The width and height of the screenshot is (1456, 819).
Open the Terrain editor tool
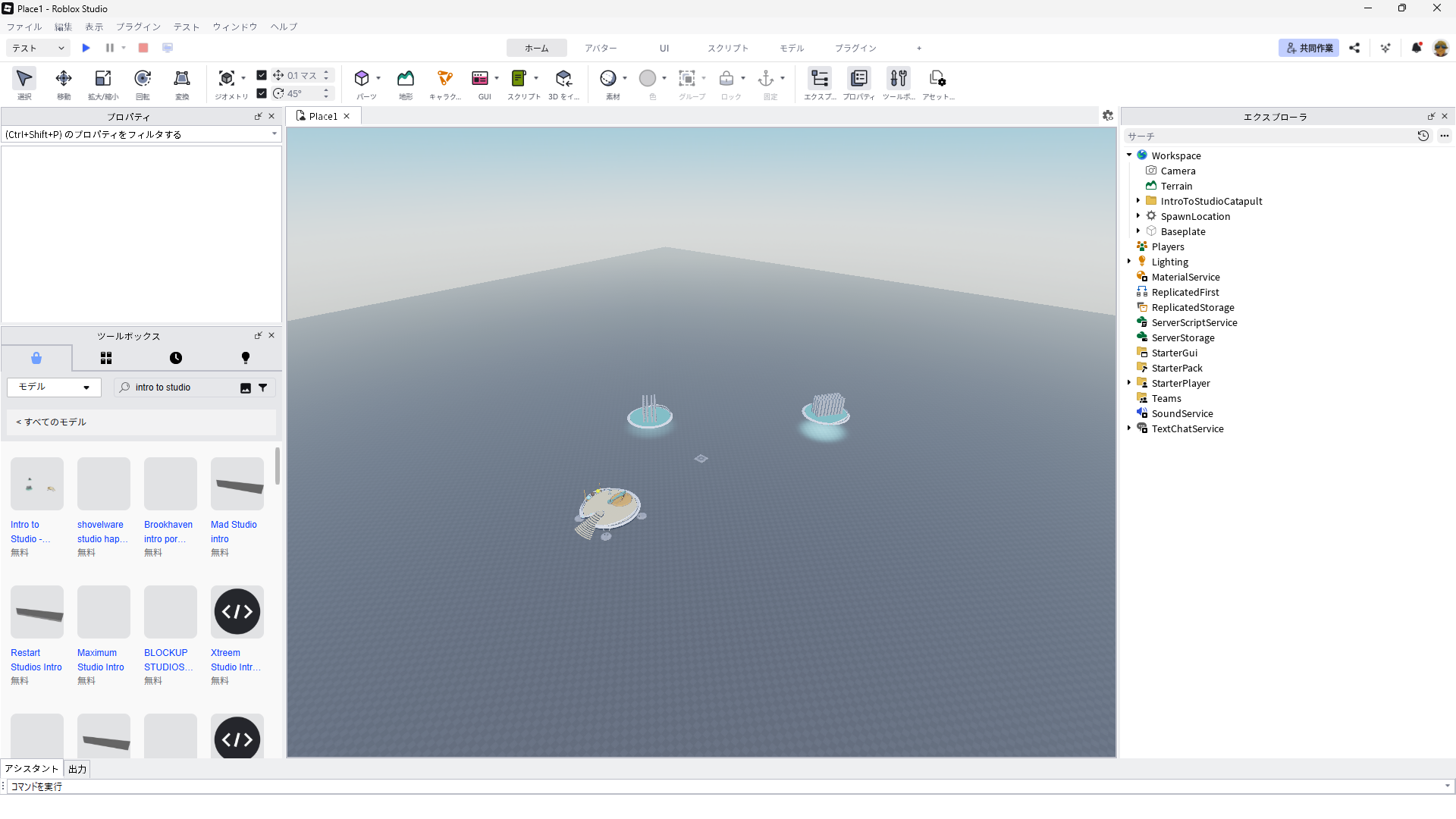[x=406, y=79]
